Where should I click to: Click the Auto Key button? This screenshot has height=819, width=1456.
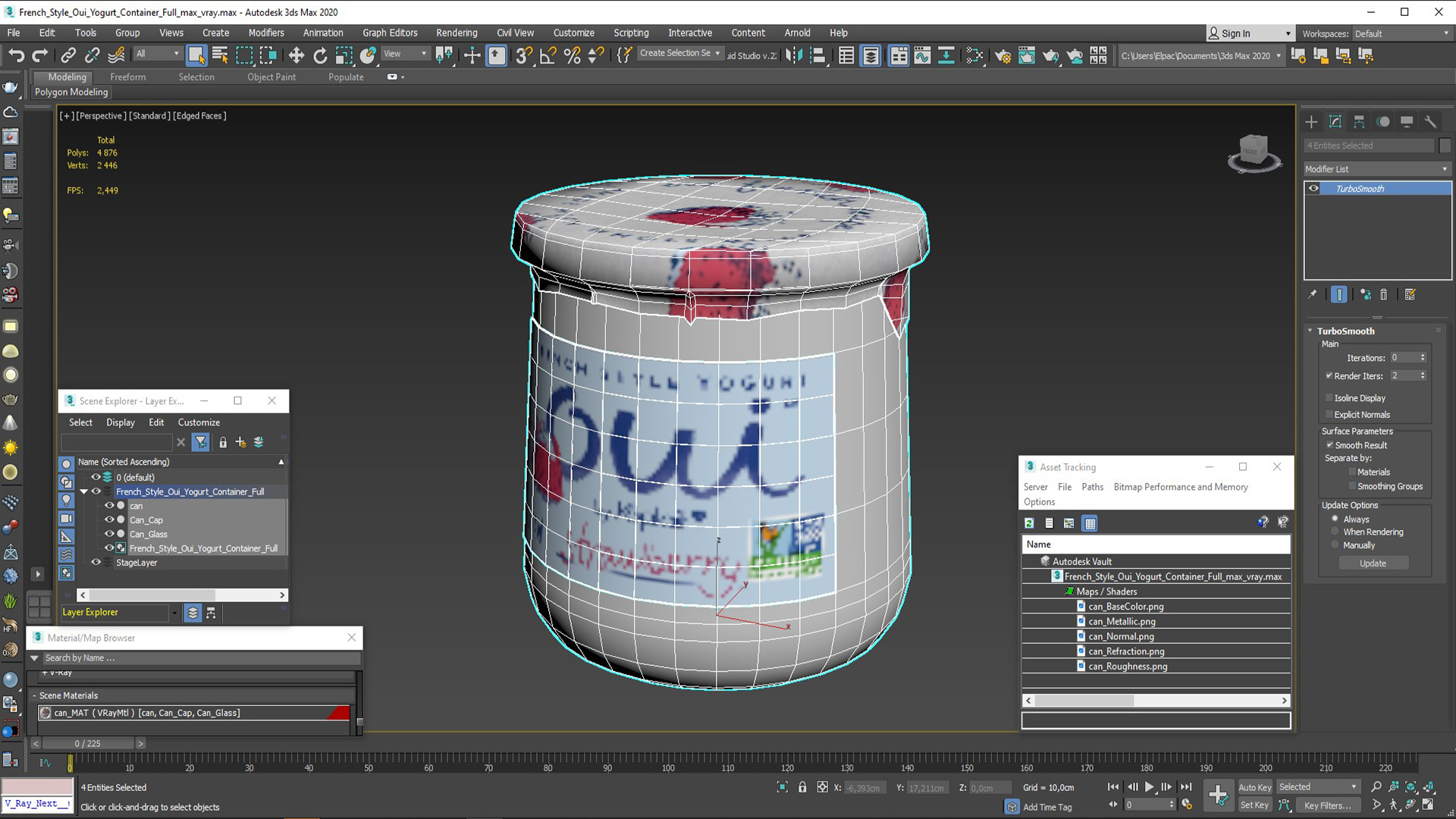pos(1254,787)
